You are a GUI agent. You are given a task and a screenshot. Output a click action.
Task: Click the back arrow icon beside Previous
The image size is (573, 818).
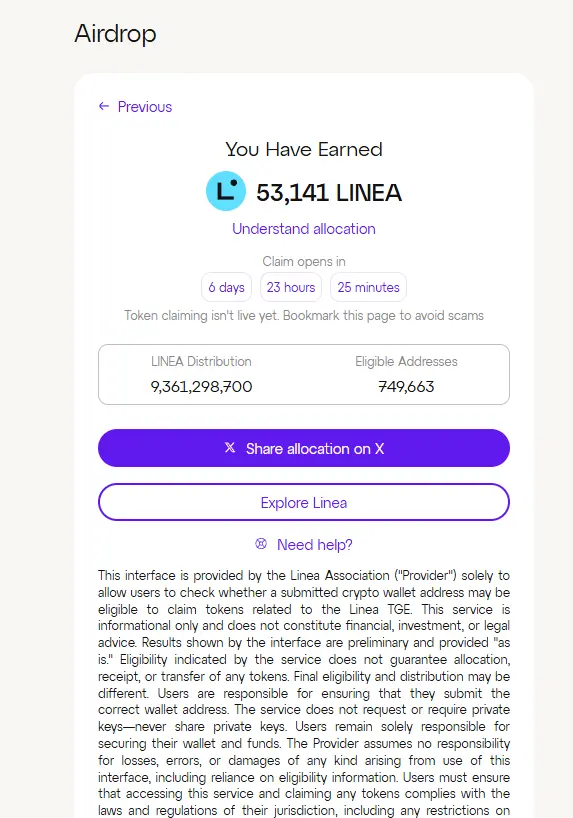tap(104, 106)
